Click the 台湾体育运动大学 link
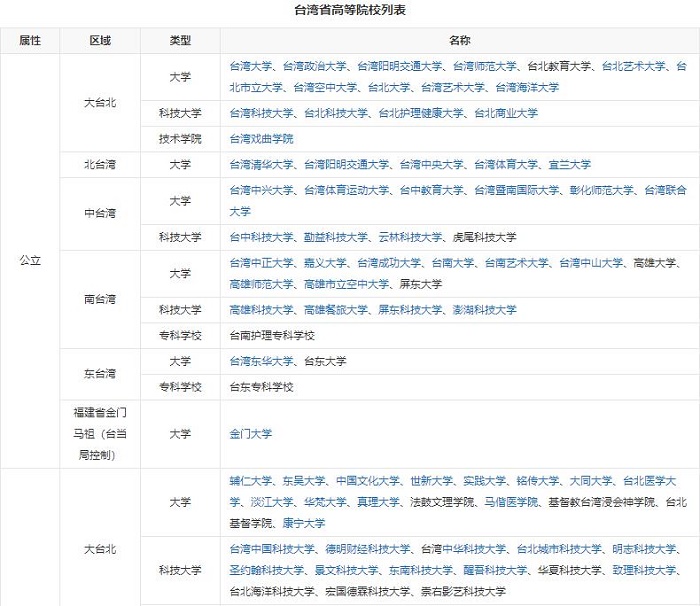 click(346, 191)
